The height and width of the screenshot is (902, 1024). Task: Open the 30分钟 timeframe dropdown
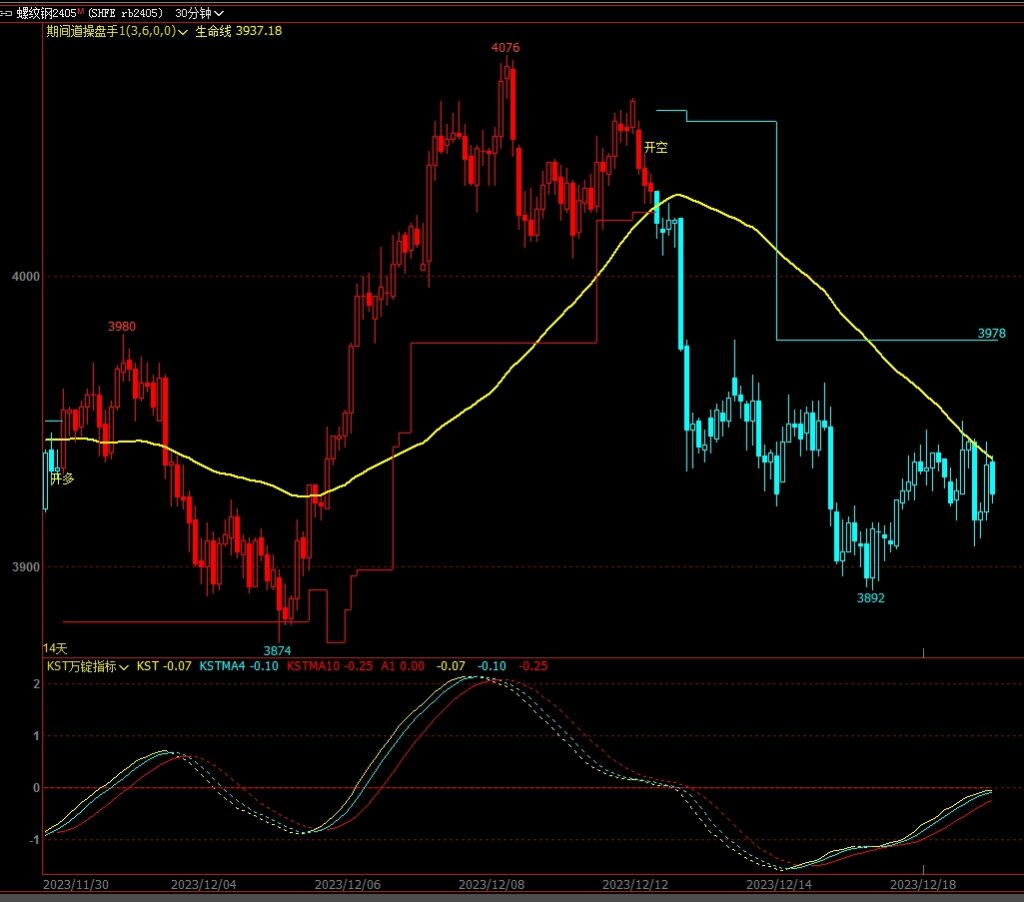(x=199, y=13)
